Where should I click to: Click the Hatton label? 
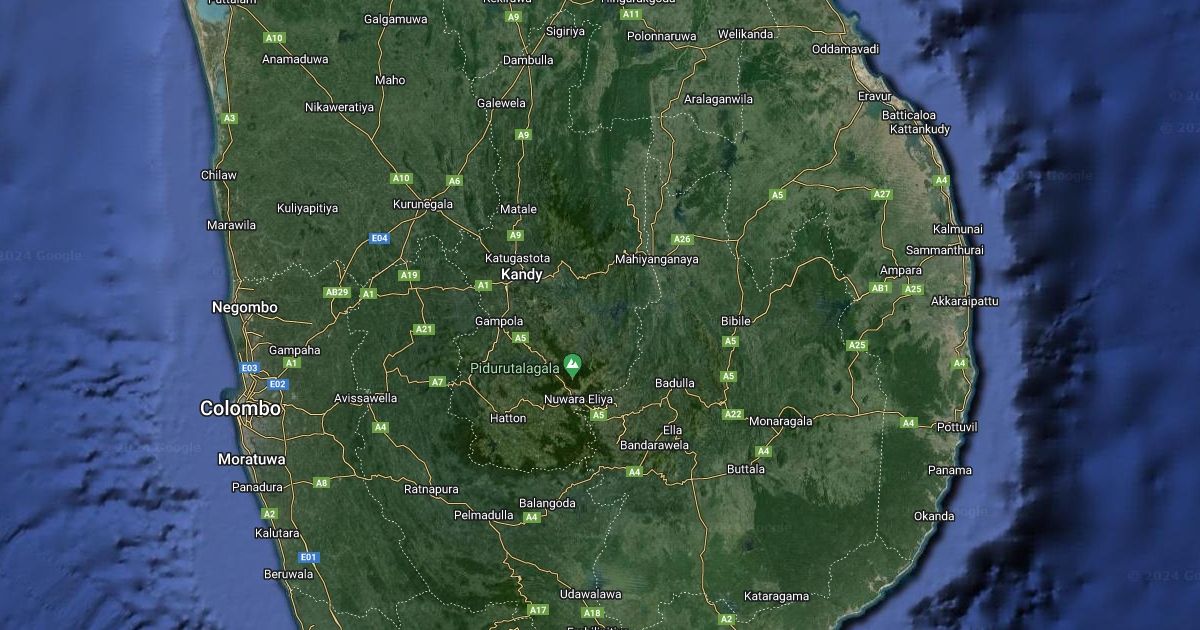pos(508,418)
